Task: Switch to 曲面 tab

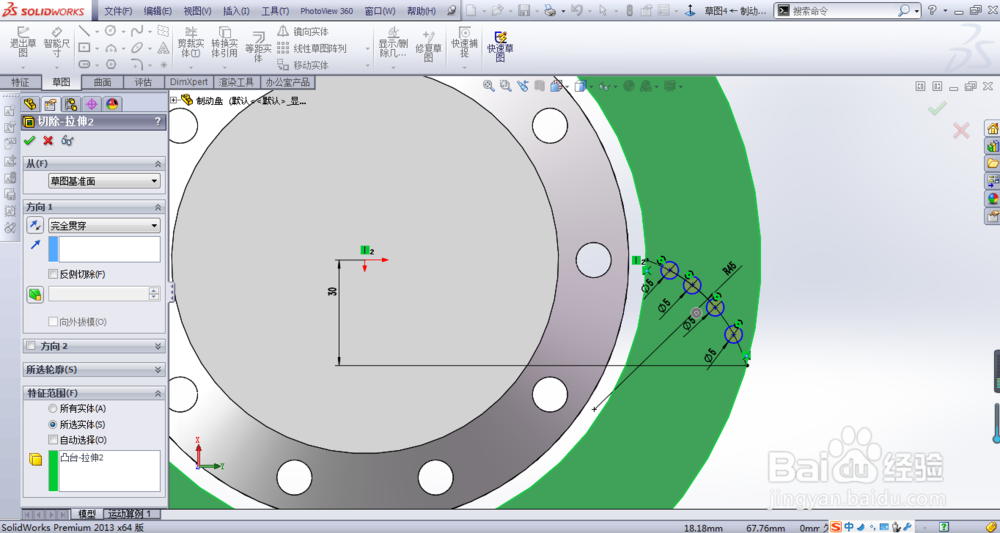Action: 102,82
